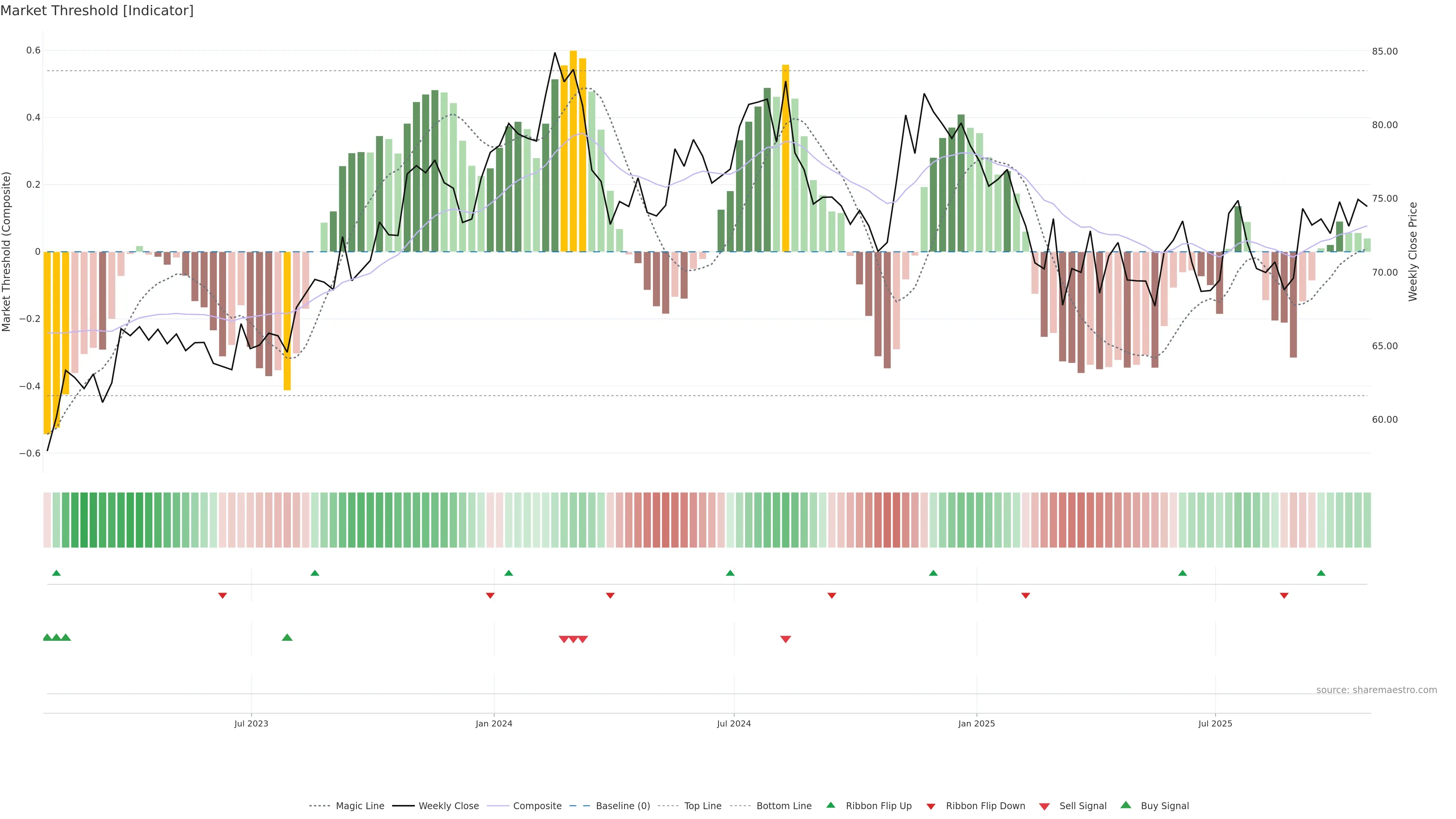Click the Market Threshold [Indicator] chart title
1456x819 pixels.
pos(97,11)
